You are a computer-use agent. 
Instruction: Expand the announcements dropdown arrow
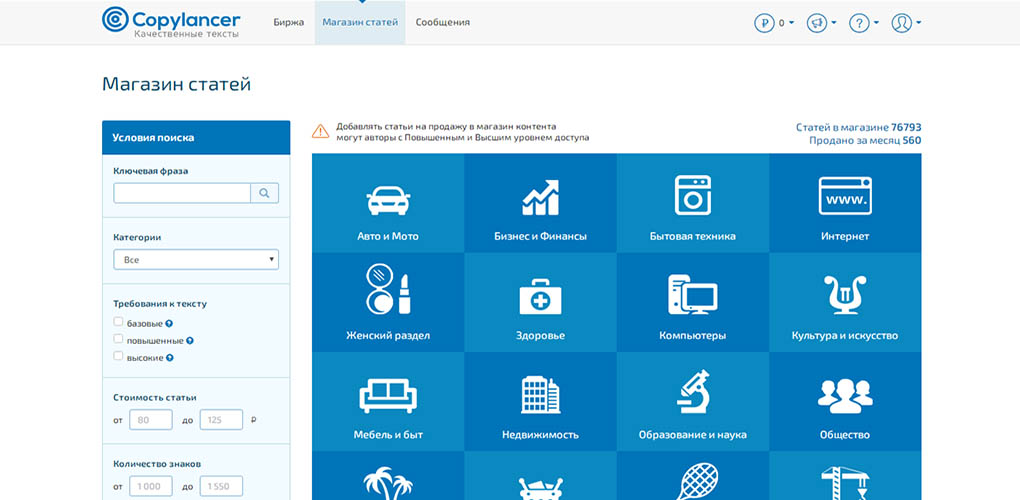point(834,23)
